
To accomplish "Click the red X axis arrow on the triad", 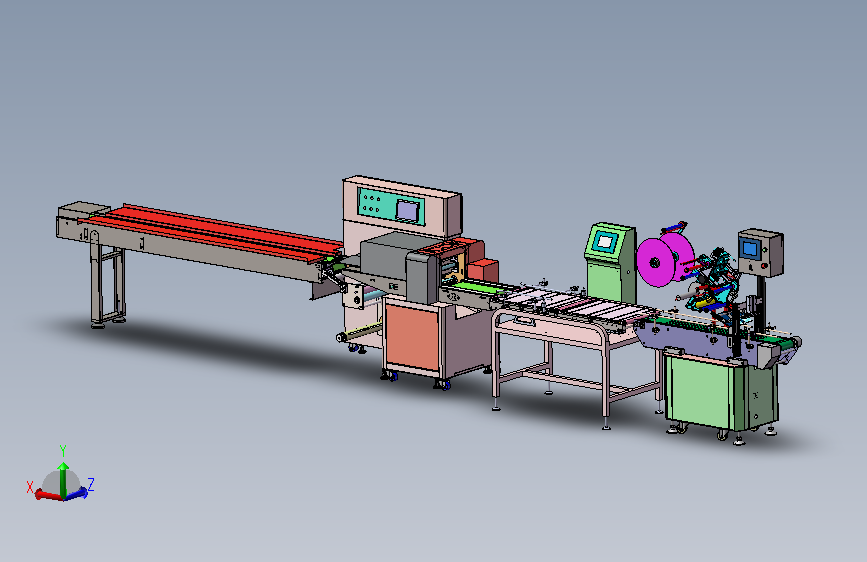I will coord(48,495).
